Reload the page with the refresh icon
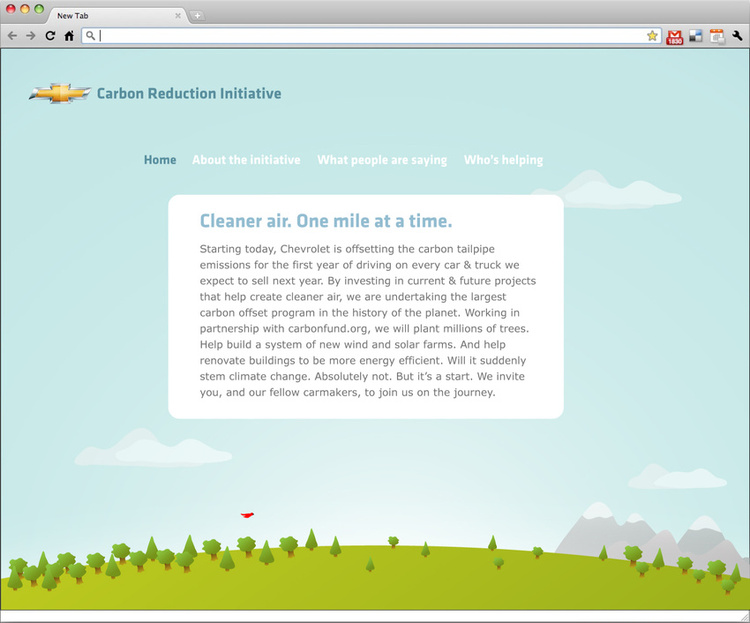The image size is (750, 623). pyautogui.click(x=50, y=36)
